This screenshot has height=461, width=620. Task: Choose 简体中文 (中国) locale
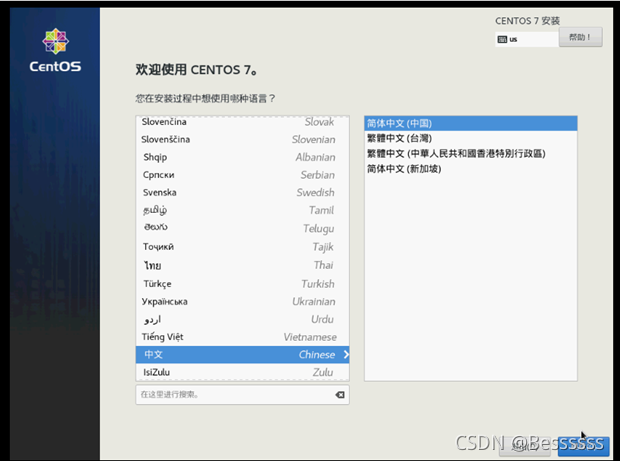click(471, 123)
